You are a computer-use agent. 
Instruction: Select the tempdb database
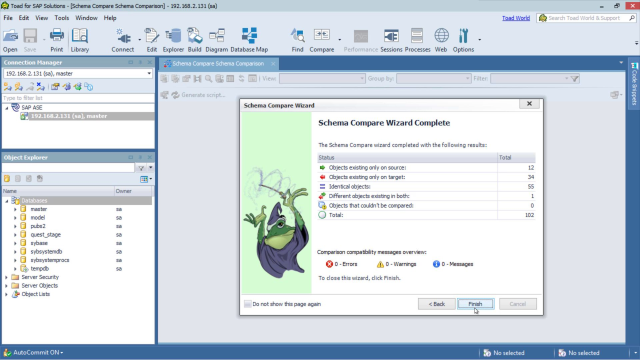coord(40,269)
